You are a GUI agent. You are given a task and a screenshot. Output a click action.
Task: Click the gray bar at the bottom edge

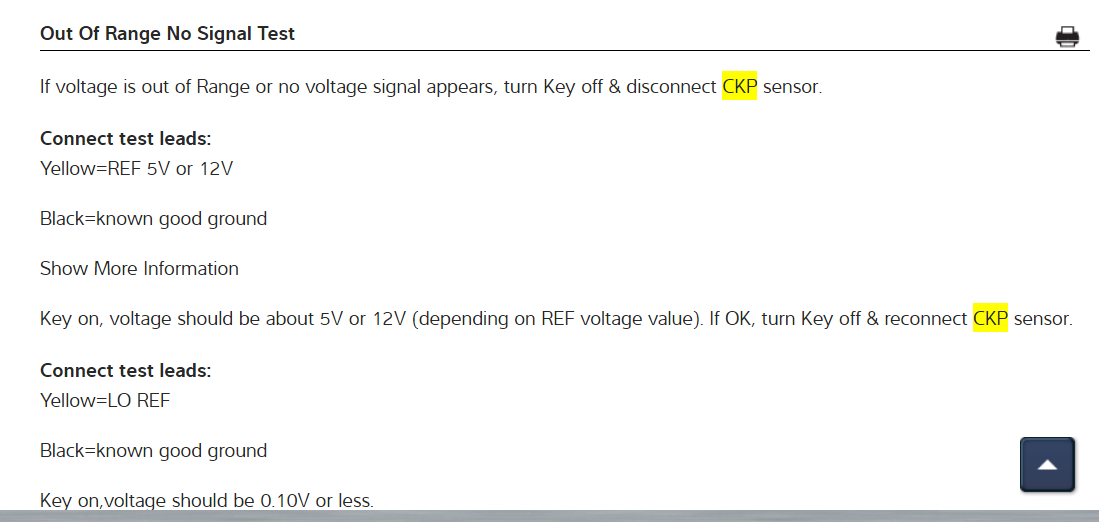point(549,516)
